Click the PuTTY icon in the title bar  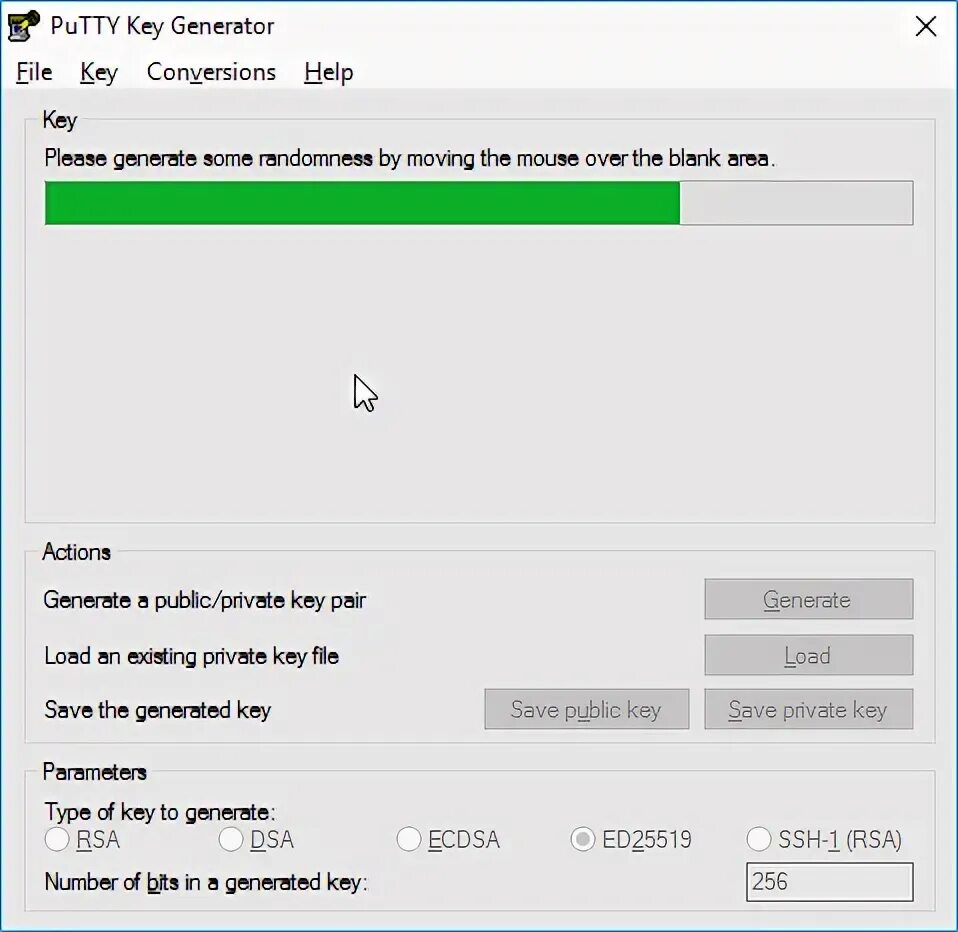point(24,26)
